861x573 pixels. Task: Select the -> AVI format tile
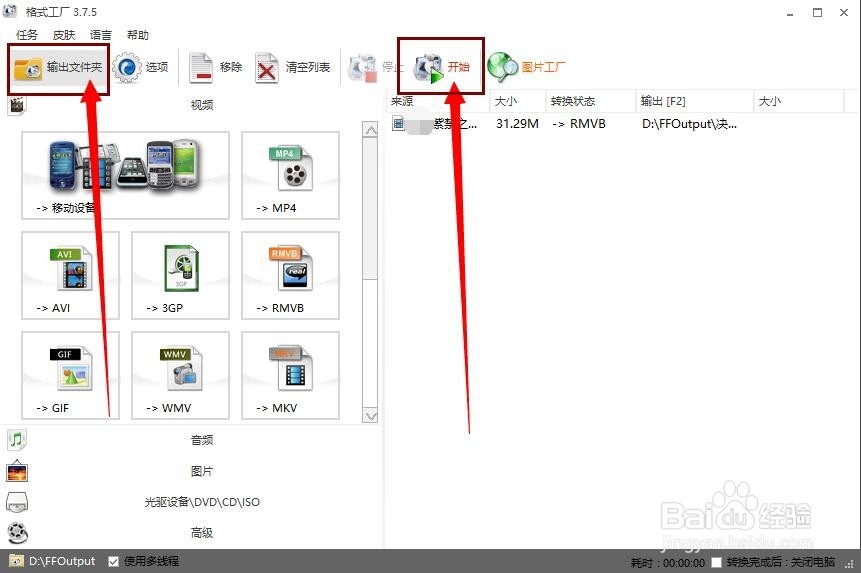click(70, 276)
